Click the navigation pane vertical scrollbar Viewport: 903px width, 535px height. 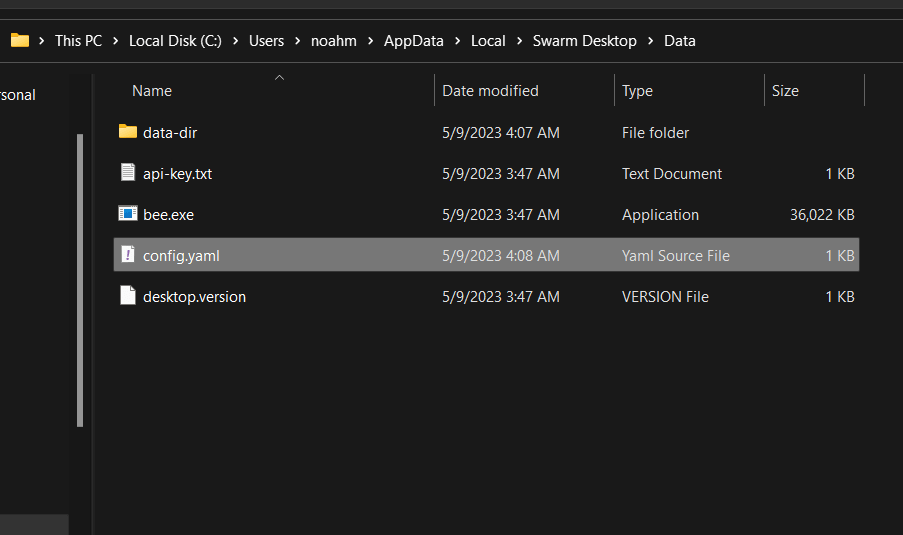[80, 280]
